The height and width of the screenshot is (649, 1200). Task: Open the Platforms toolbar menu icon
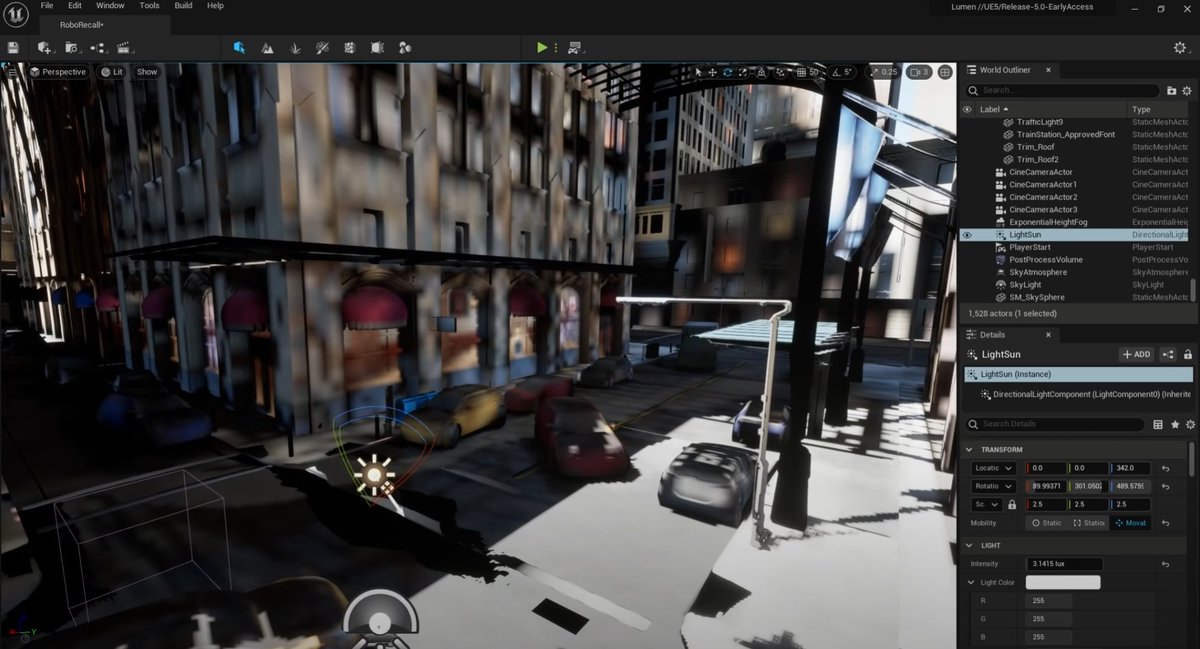[576, 47]
